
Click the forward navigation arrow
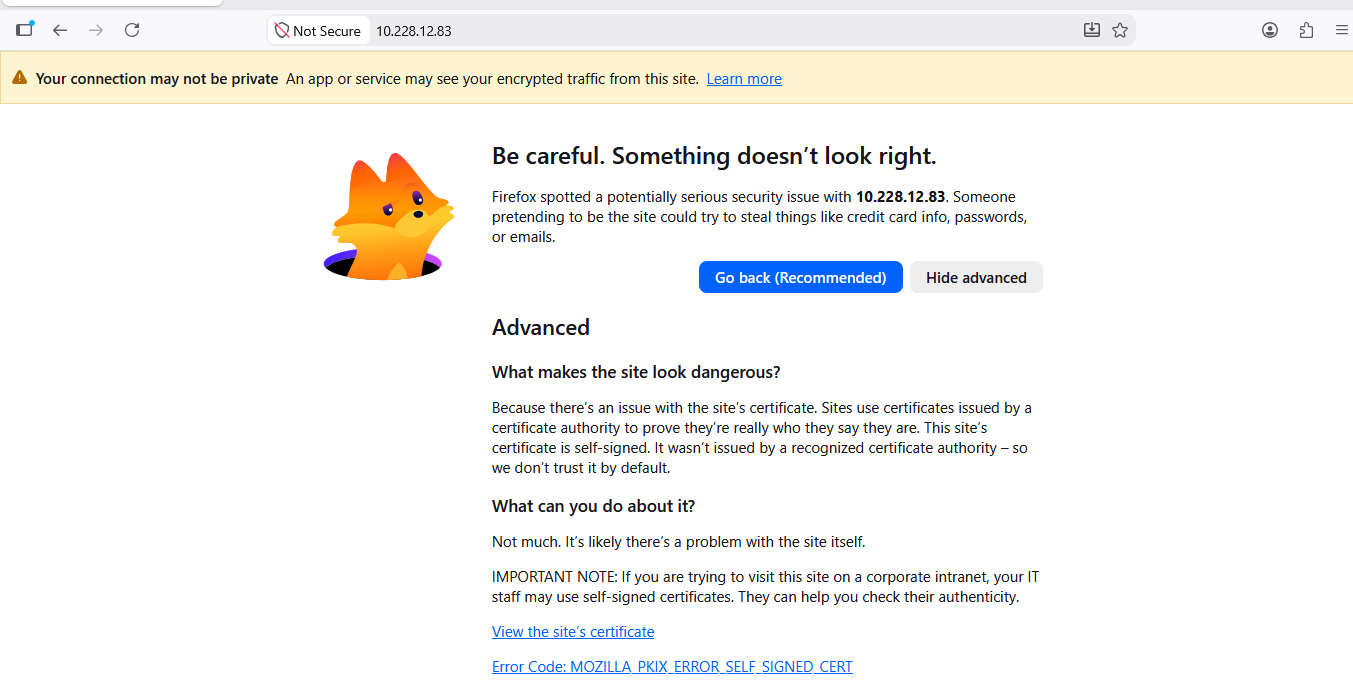coord(96,31)
